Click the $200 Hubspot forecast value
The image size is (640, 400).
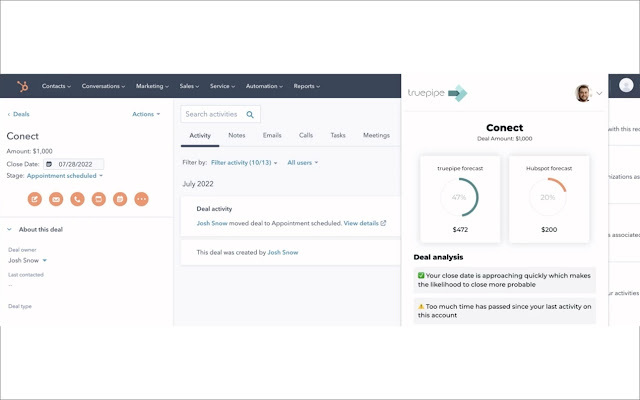point(549,230)
